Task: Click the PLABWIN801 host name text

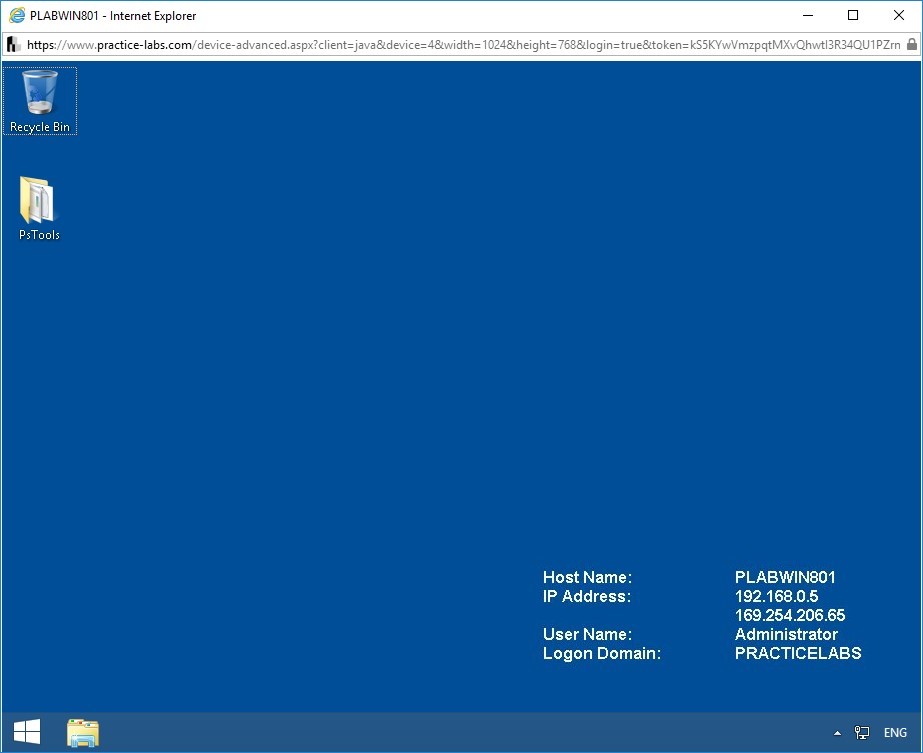Action: pyautogui.click(x=785, y=577)
